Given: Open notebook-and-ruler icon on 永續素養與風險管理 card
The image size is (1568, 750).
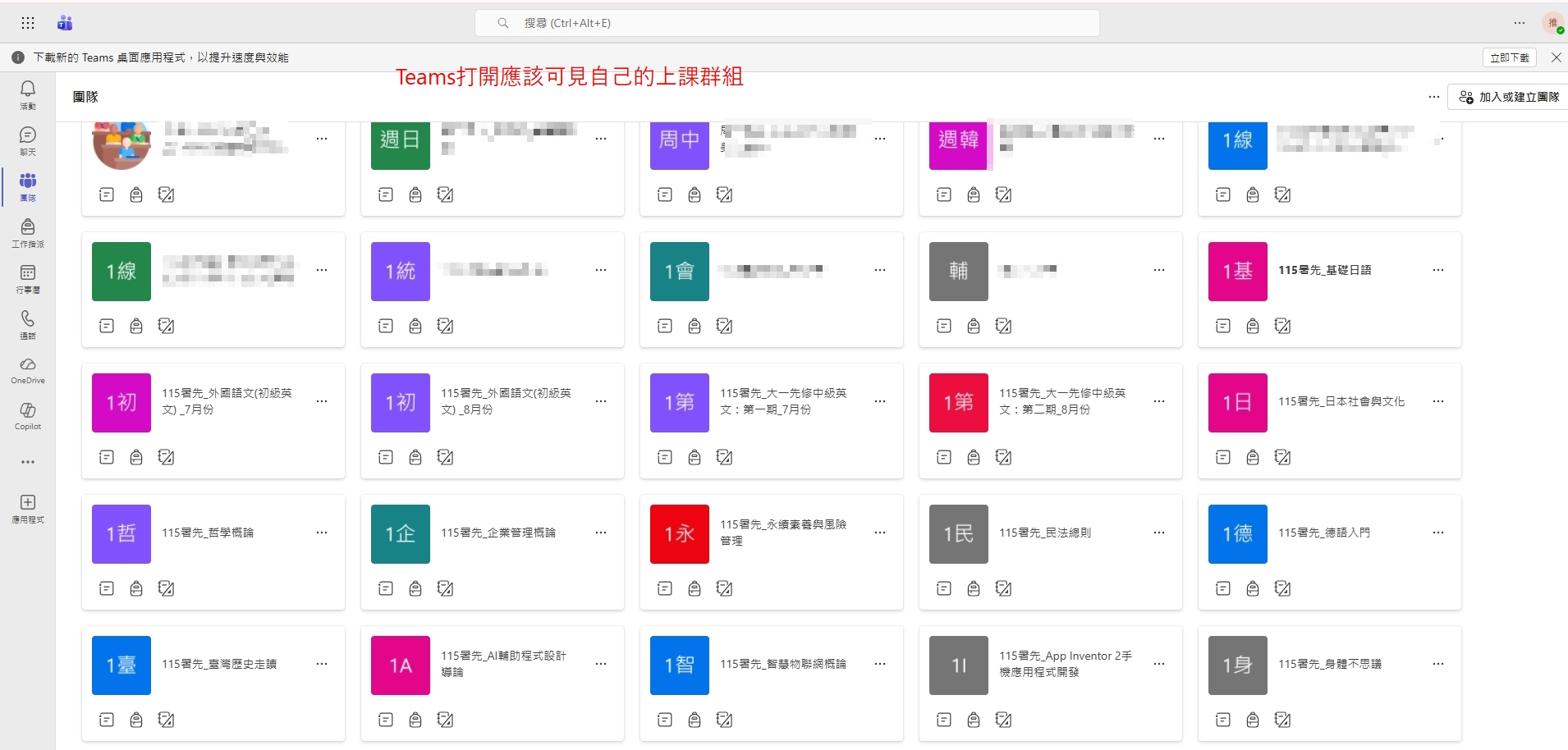Looking at the screenshot, I should [x=724, y=588].
